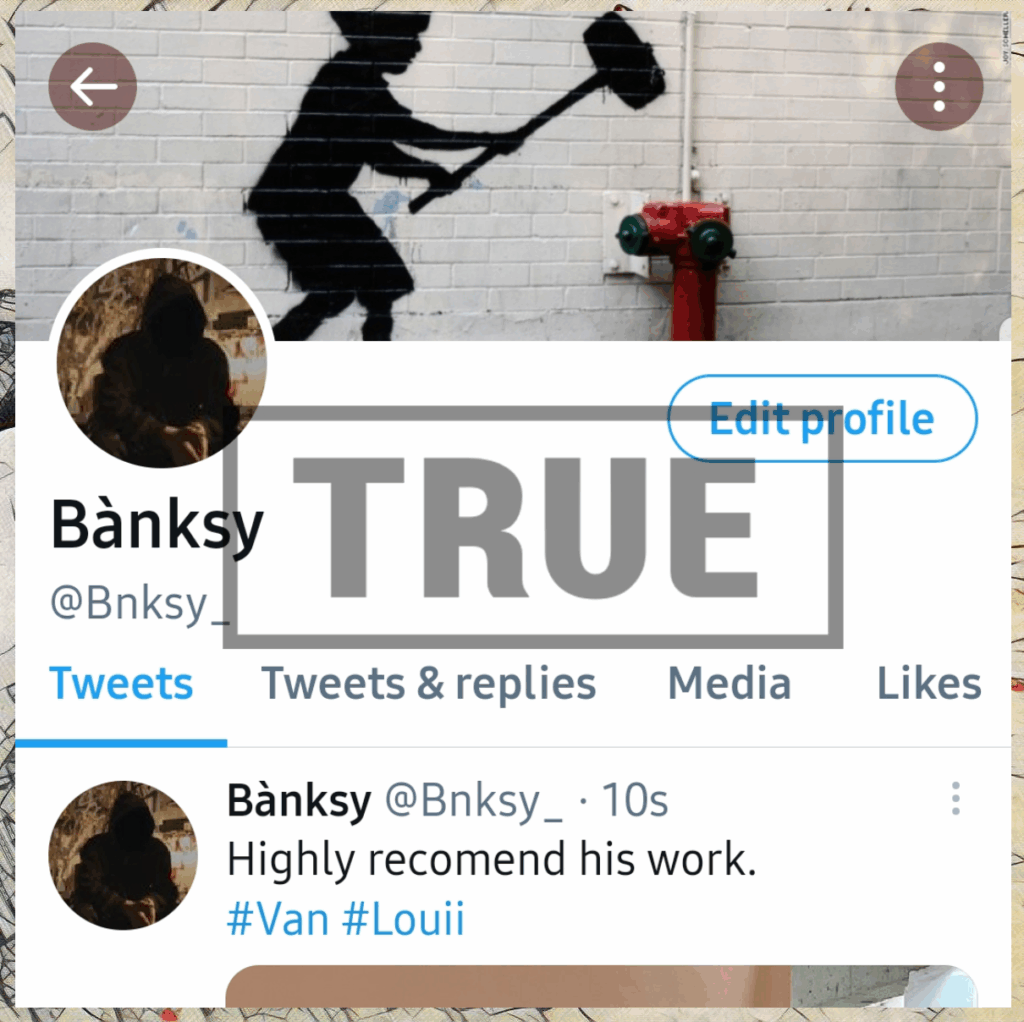Switch to the Tweets & replies tab
This screenshot has height=1022, width=1024.
(x=428, y=684)
